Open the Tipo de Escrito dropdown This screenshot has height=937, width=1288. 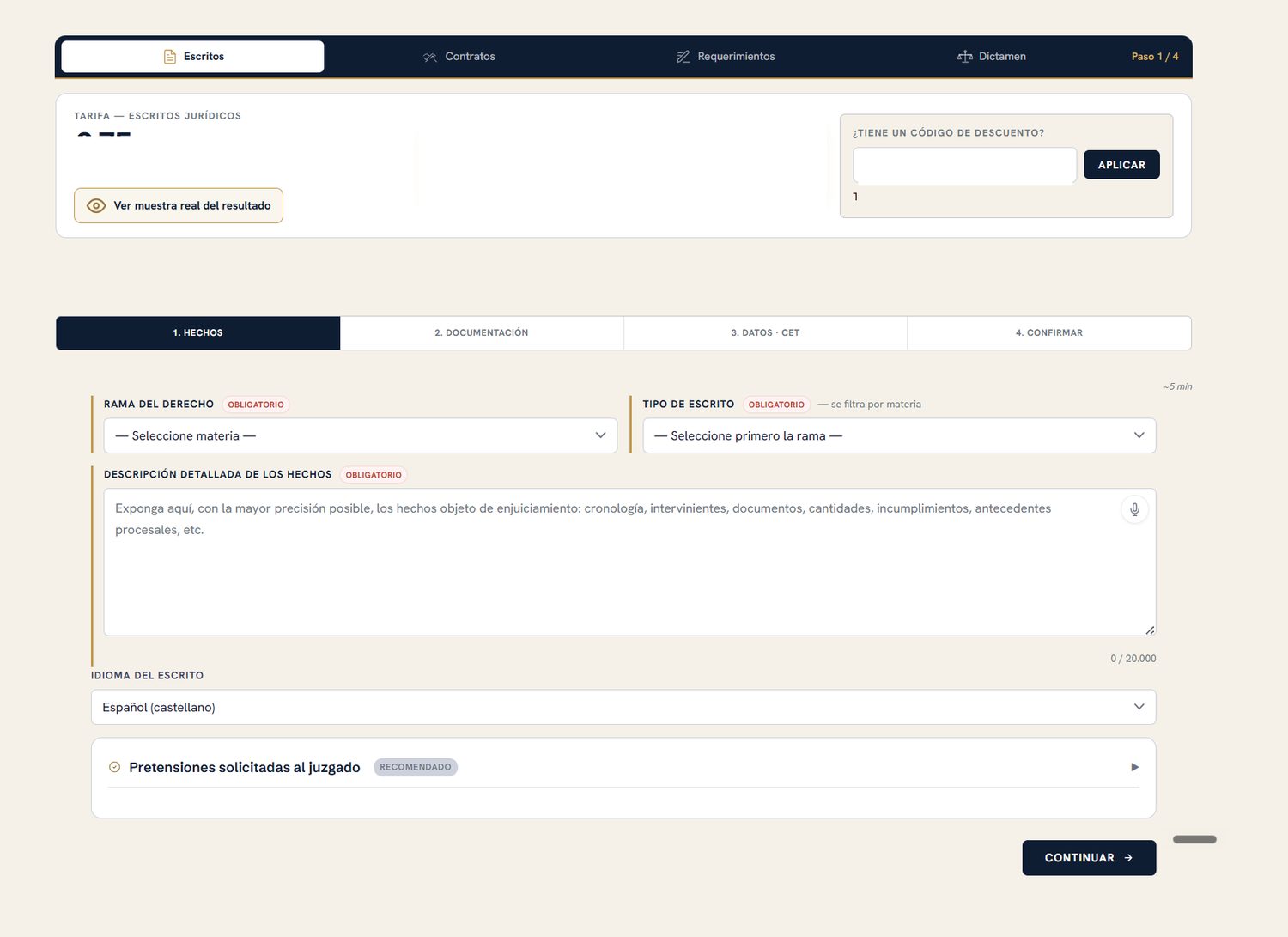(x=899, y=435)
